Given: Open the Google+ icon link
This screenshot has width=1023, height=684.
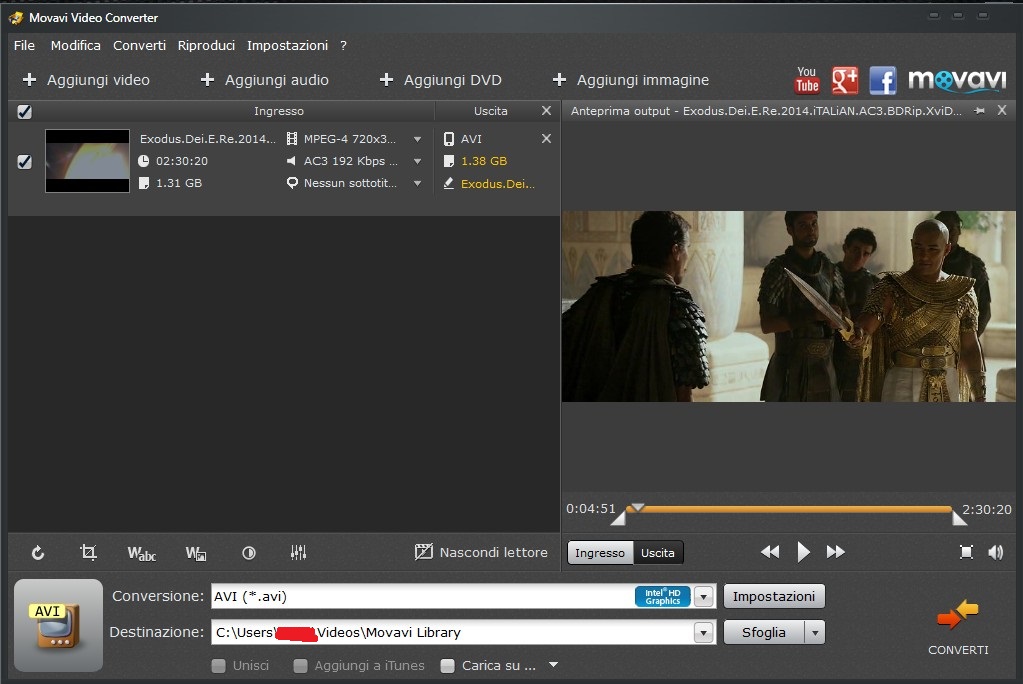Looking at the screenshot, I should 845,80.
